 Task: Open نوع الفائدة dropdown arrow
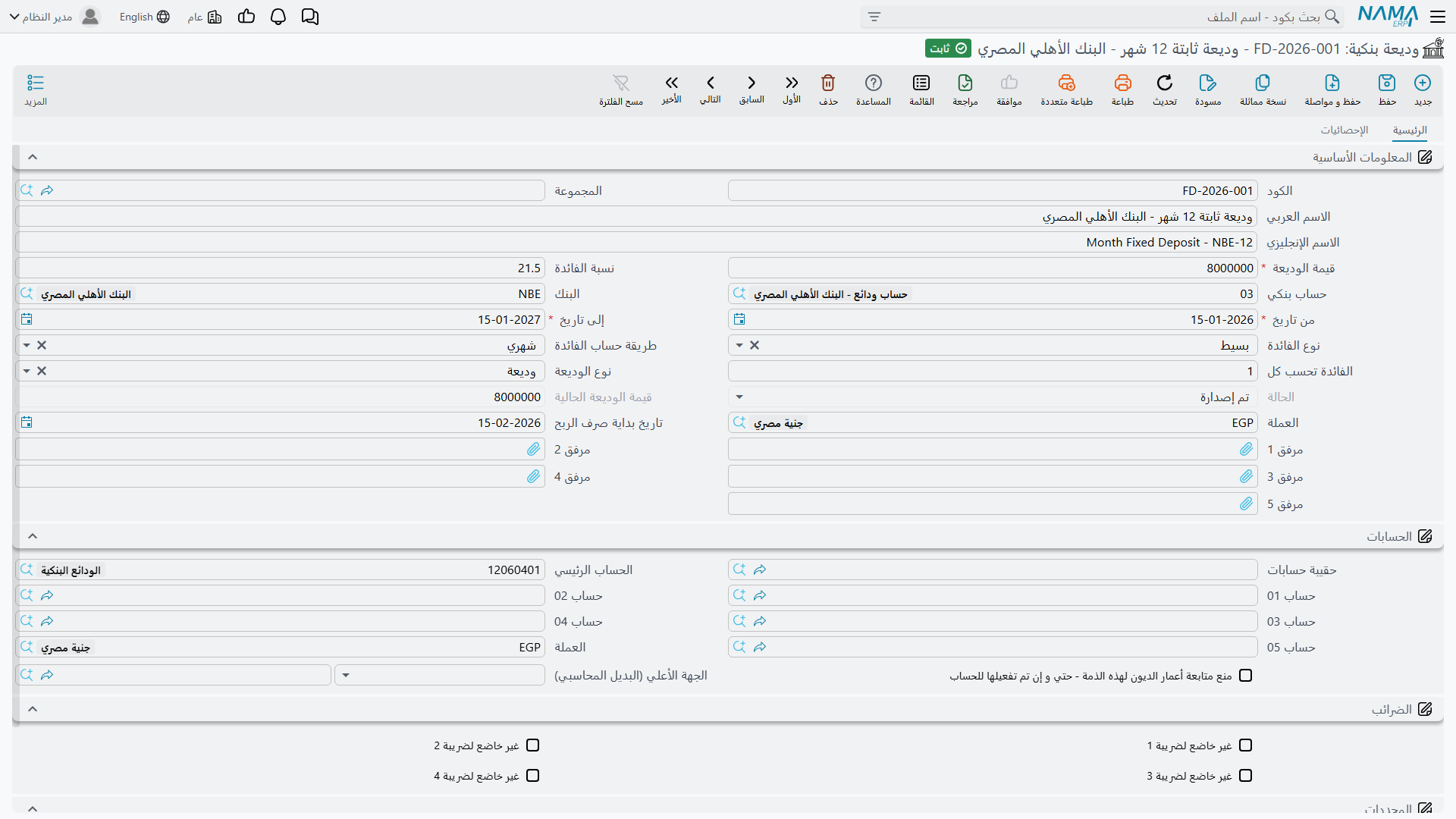click(739, 345)
